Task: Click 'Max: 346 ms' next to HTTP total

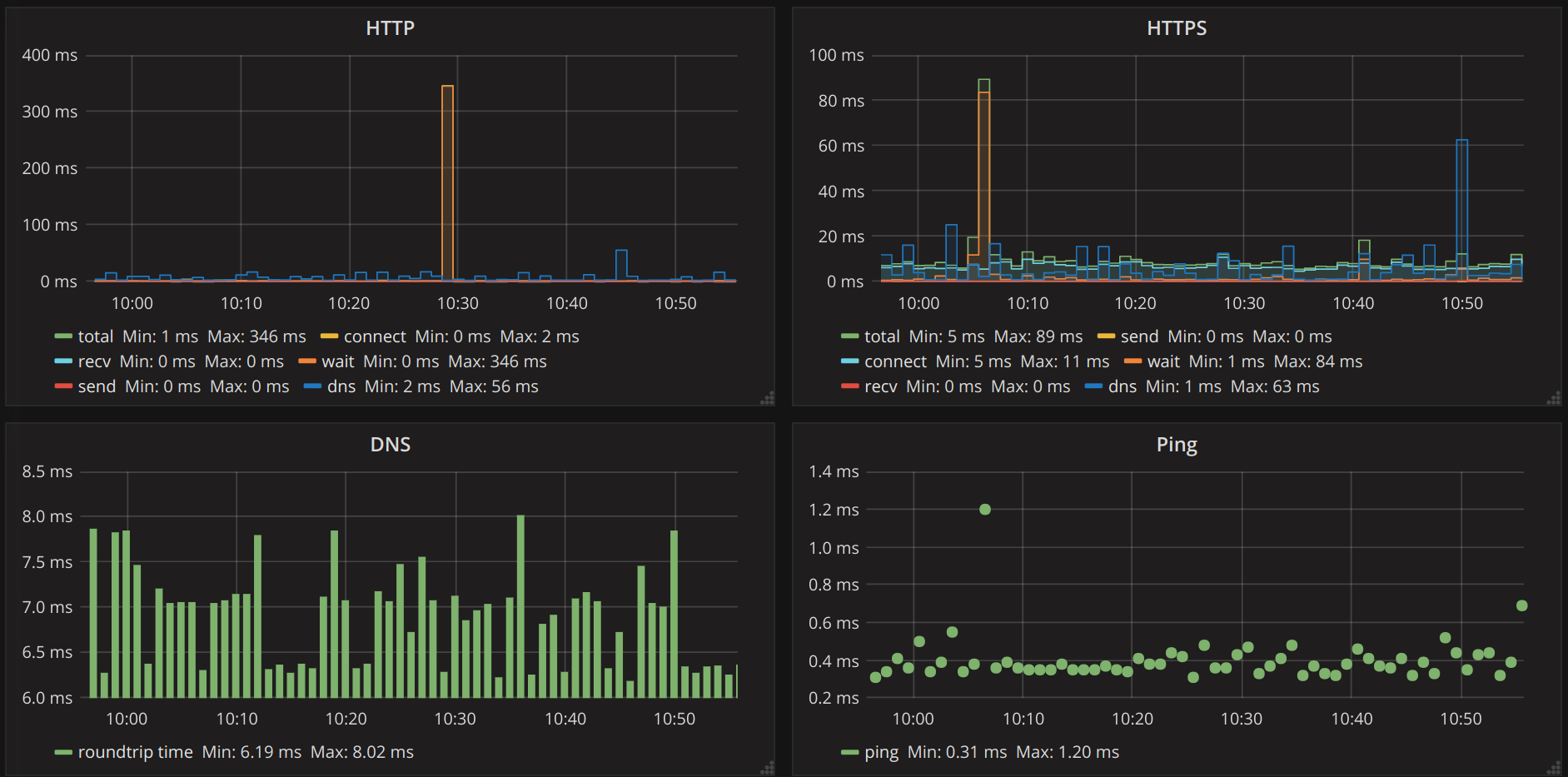Action: pyautogui.click(x=256, y=336)
